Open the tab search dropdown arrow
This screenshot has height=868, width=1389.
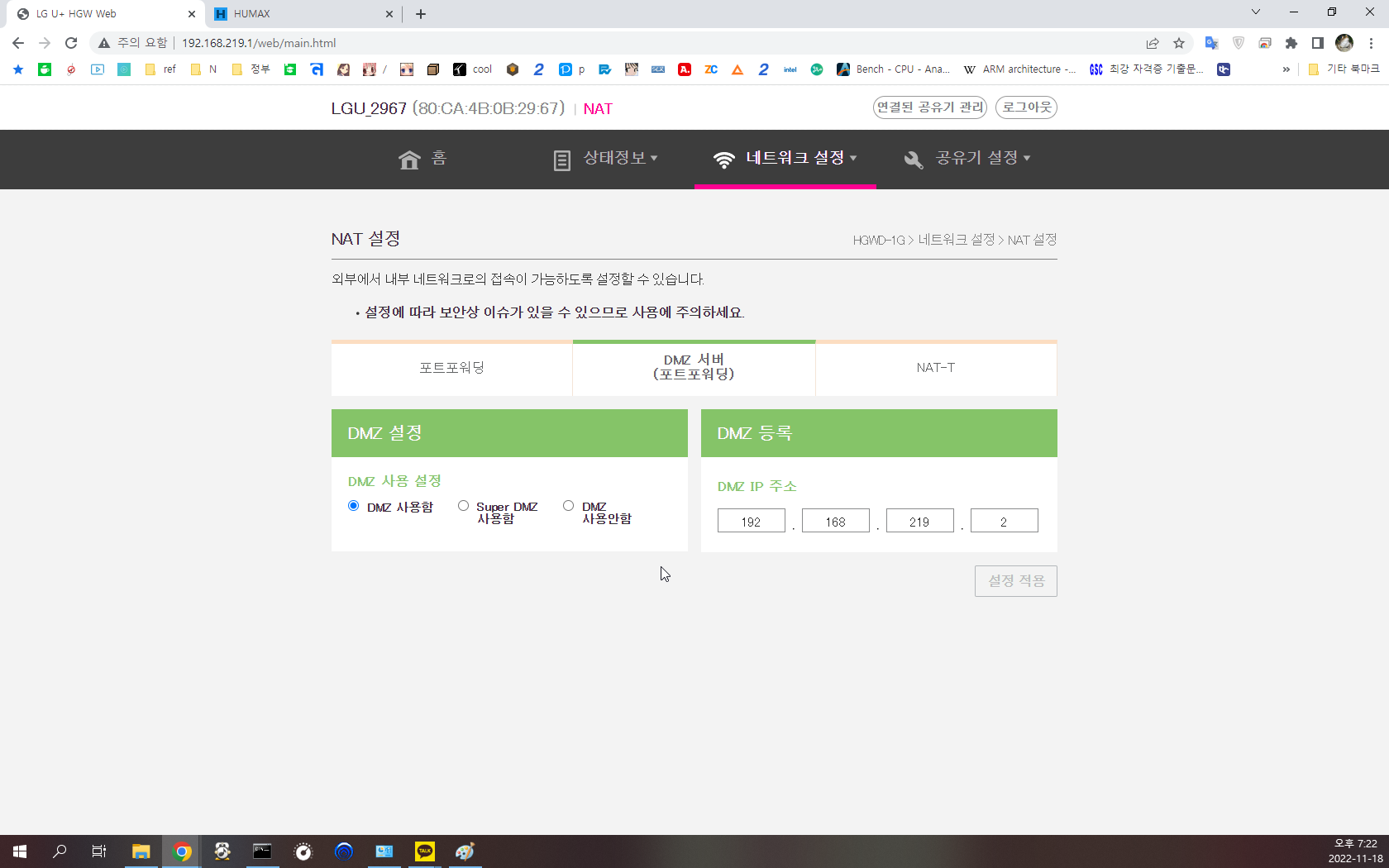pos(1256,12)
